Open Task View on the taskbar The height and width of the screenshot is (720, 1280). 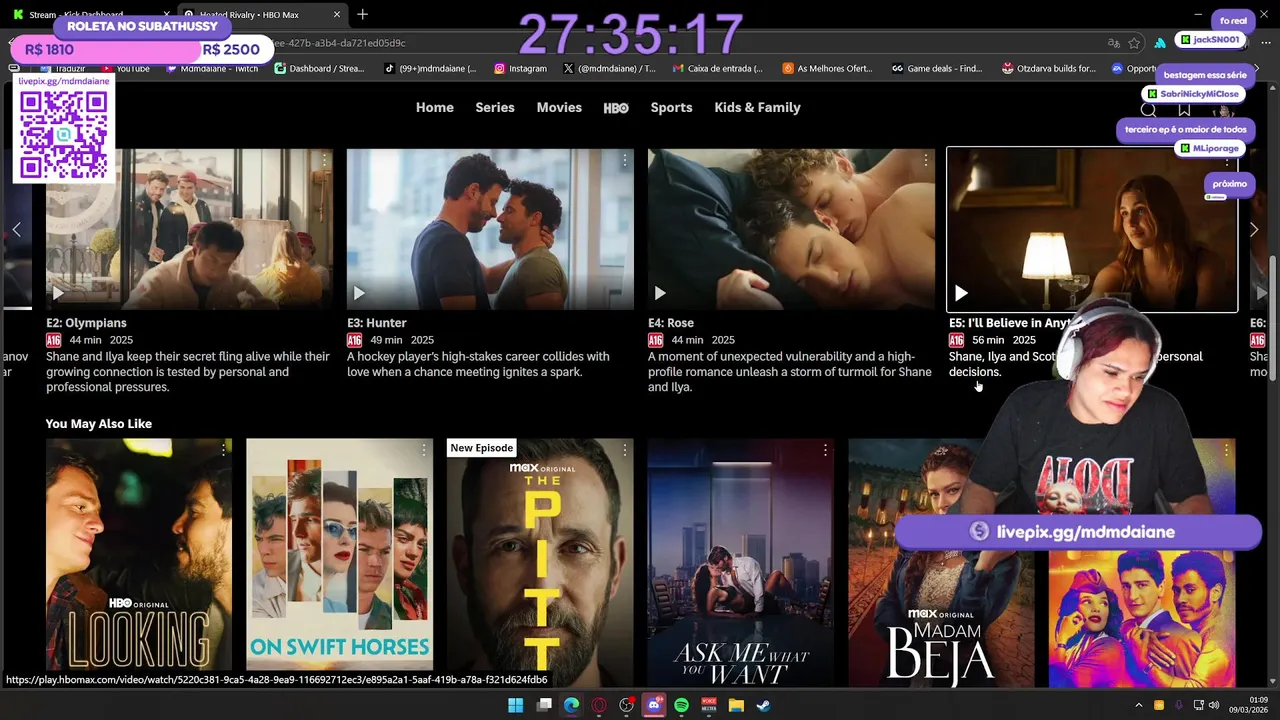tap(544, 705)
